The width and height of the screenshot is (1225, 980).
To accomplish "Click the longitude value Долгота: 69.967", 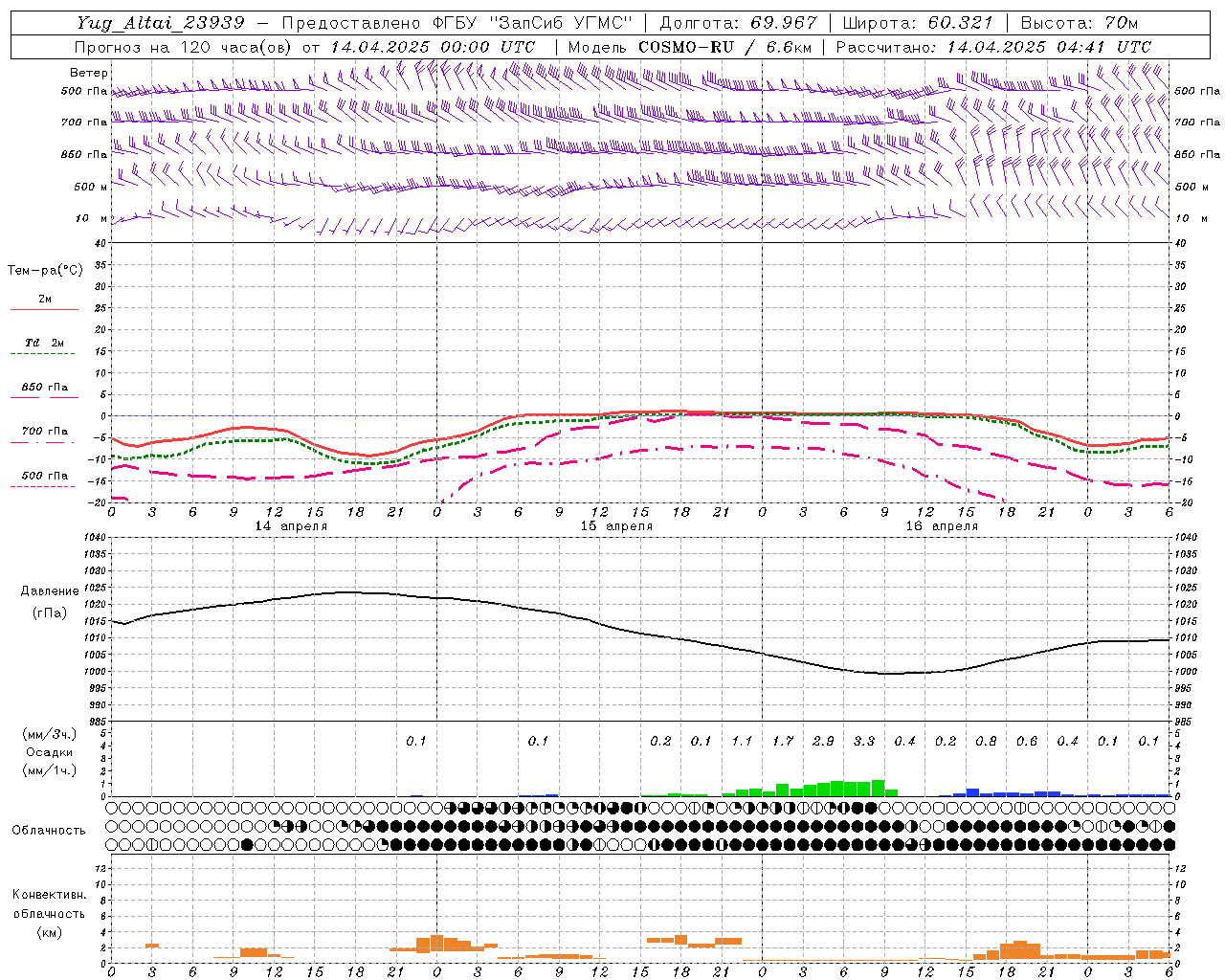I will tap(740, 23).
